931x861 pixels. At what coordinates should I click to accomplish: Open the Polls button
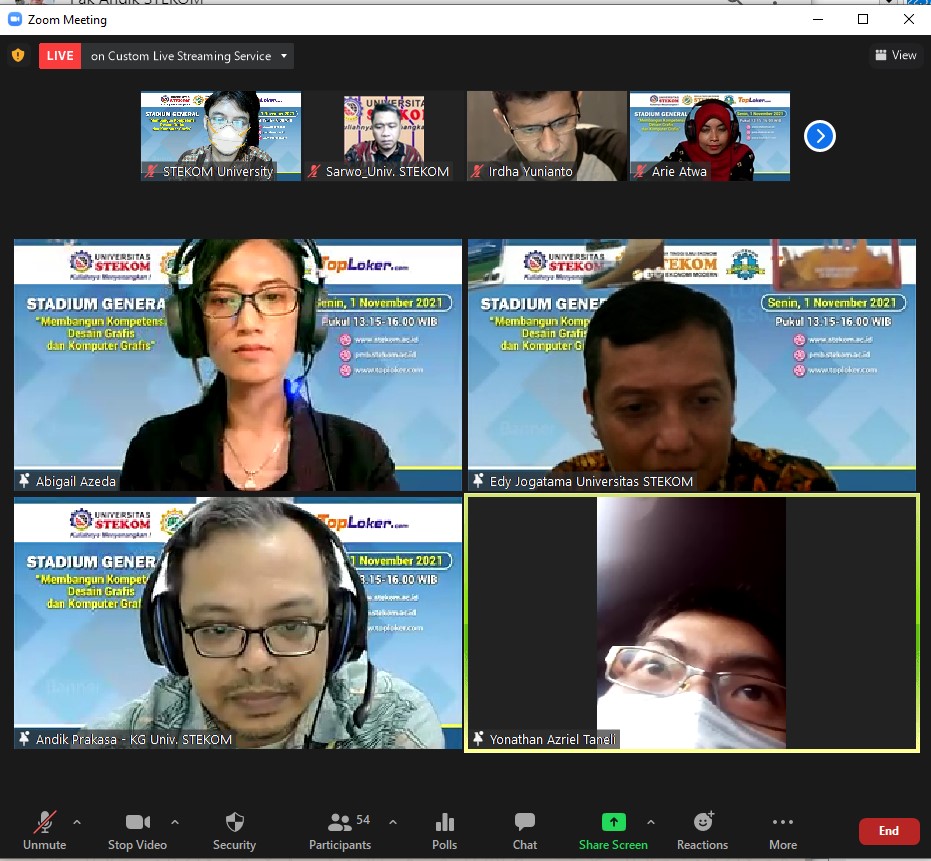click(445, 831)
